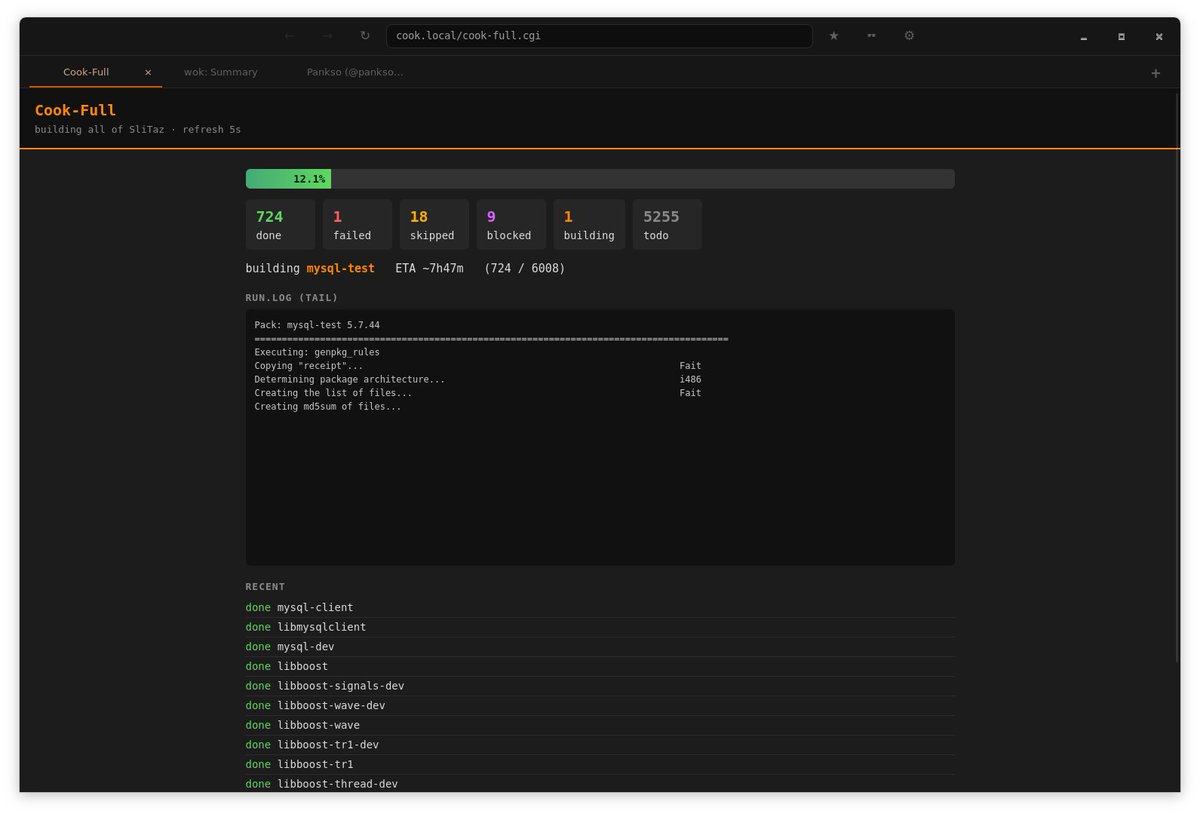This screenshot has width=1200, height=814.
Task: Select the 1 failed stat card
Action: 357,224
